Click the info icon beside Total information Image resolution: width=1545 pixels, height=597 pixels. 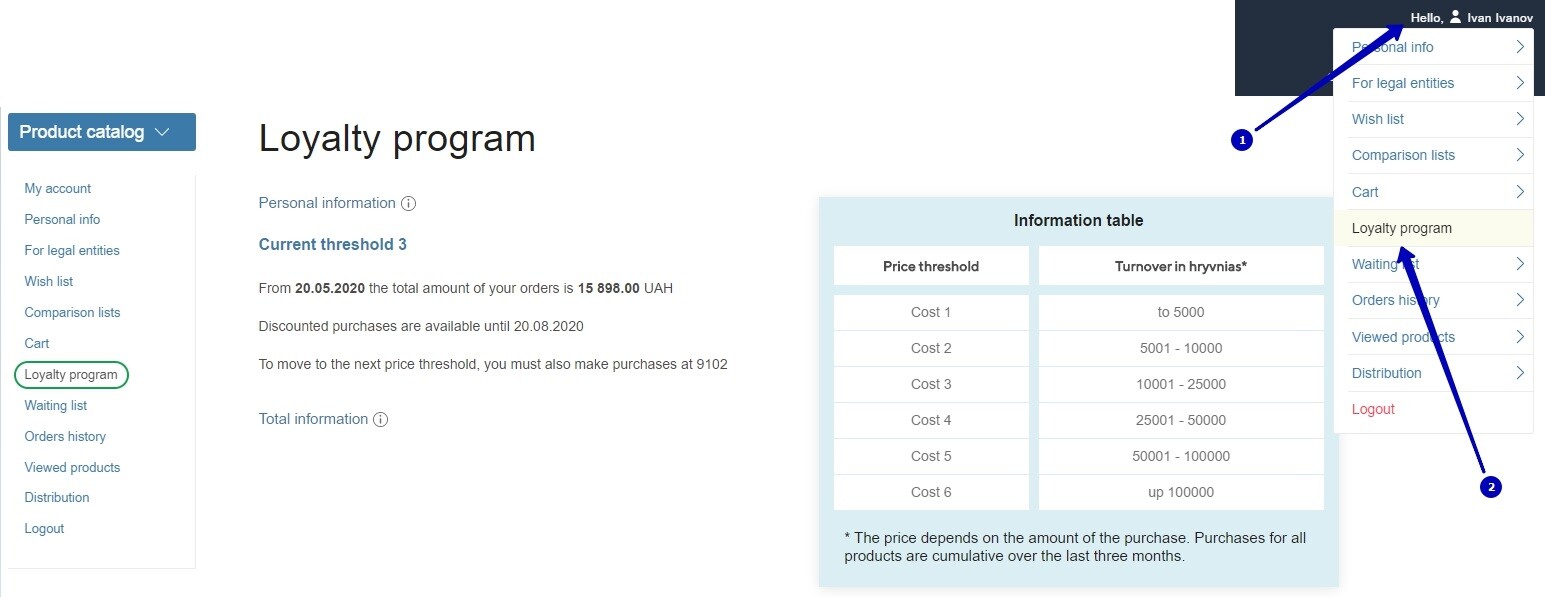click(x=380, y=420)
